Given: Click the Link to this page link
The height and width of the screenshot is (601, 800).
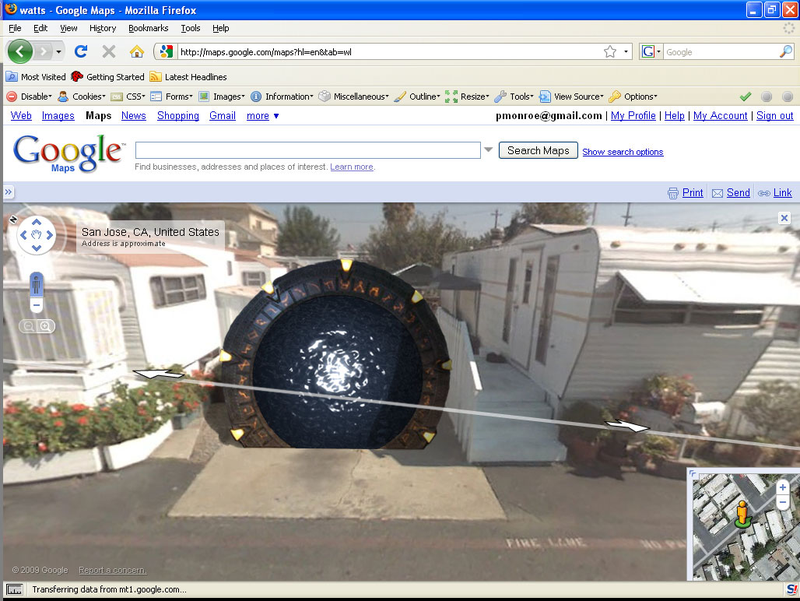Looking at the screenshot, I should [x=775, y=193].
